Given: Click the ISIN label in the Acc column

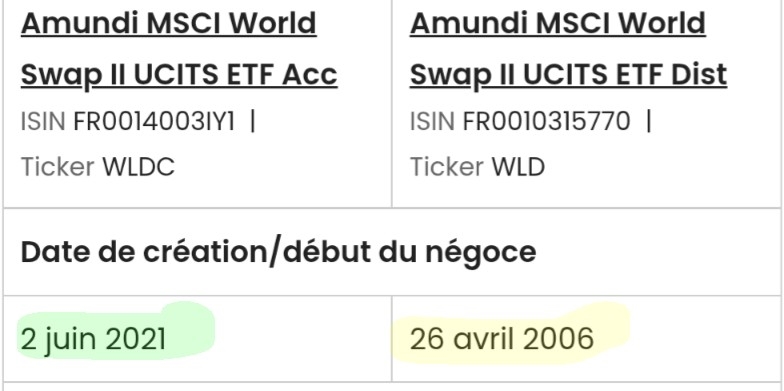Looking at the screenshot, I should pyautogui.click(x=43, y=122).
